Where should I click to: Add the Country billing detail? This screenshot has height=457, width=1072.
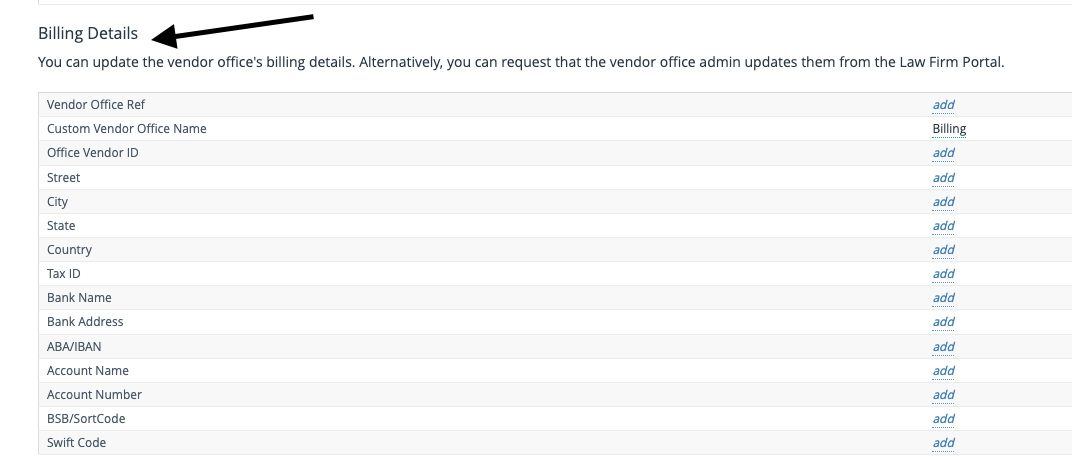click(943, 250)
